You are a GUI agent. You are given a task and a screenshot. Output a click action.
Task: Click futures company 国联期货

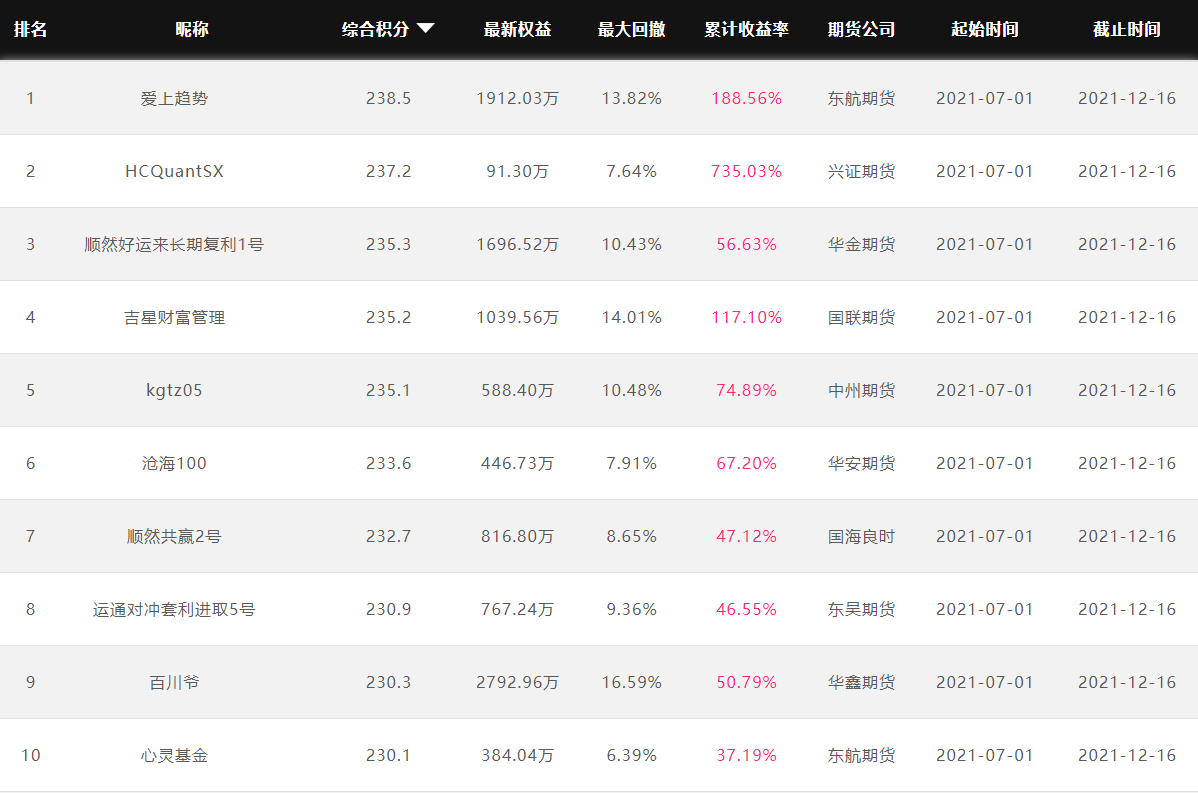861,317
